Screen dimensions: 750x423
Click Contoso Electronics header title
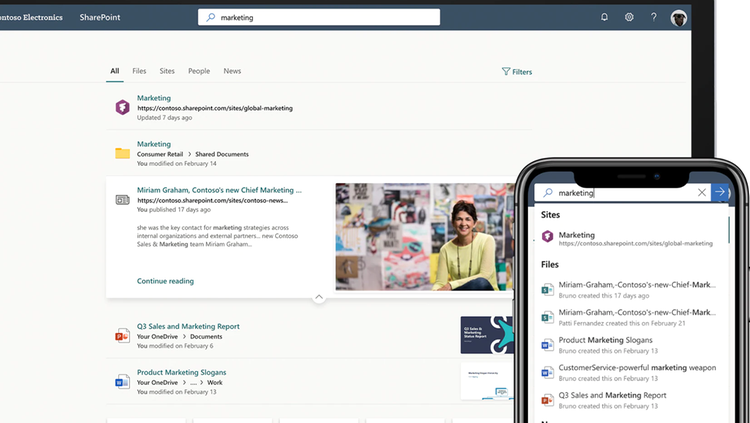point(31,17)
